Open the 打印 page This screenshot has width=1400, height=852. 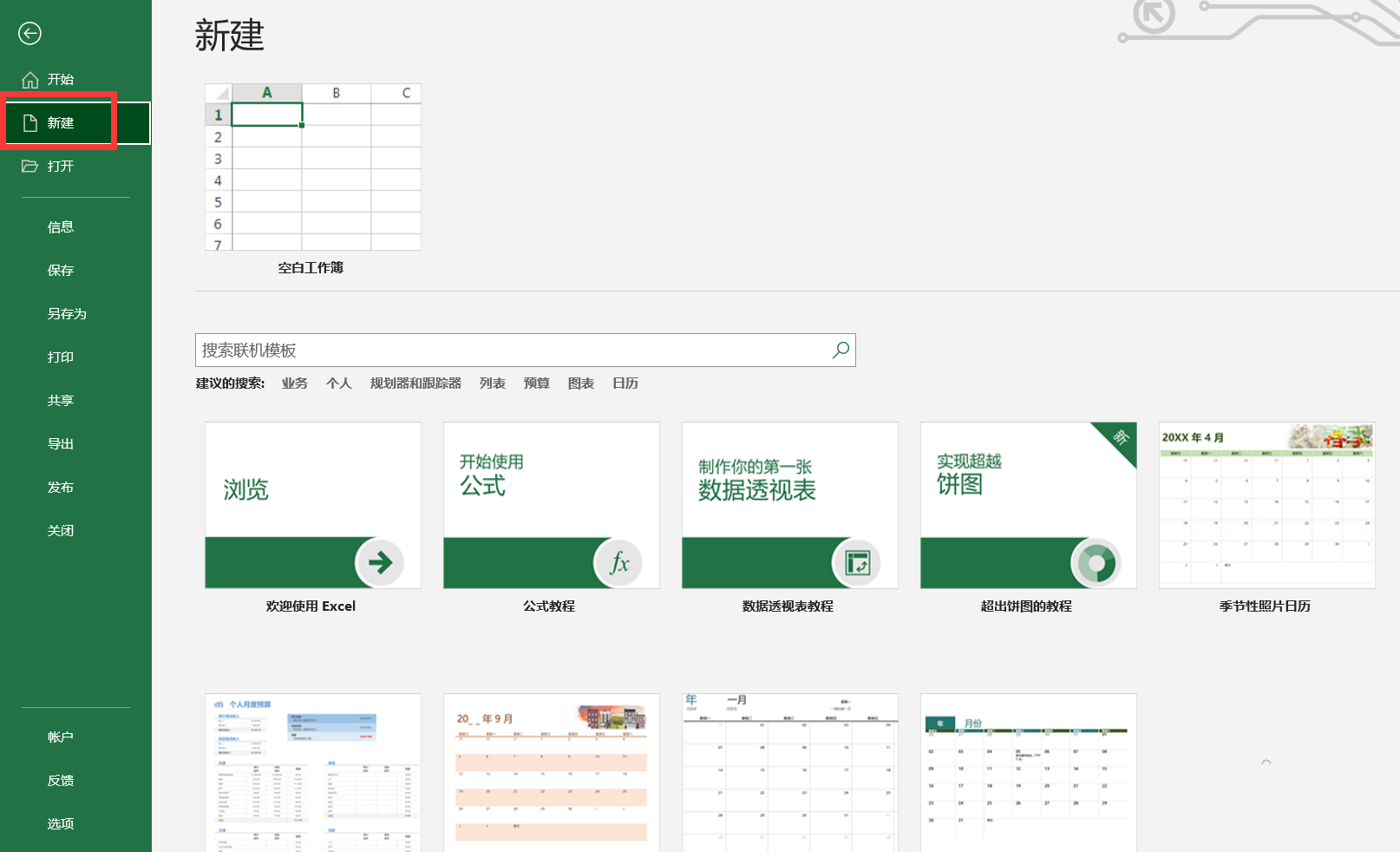click(61, 357)
